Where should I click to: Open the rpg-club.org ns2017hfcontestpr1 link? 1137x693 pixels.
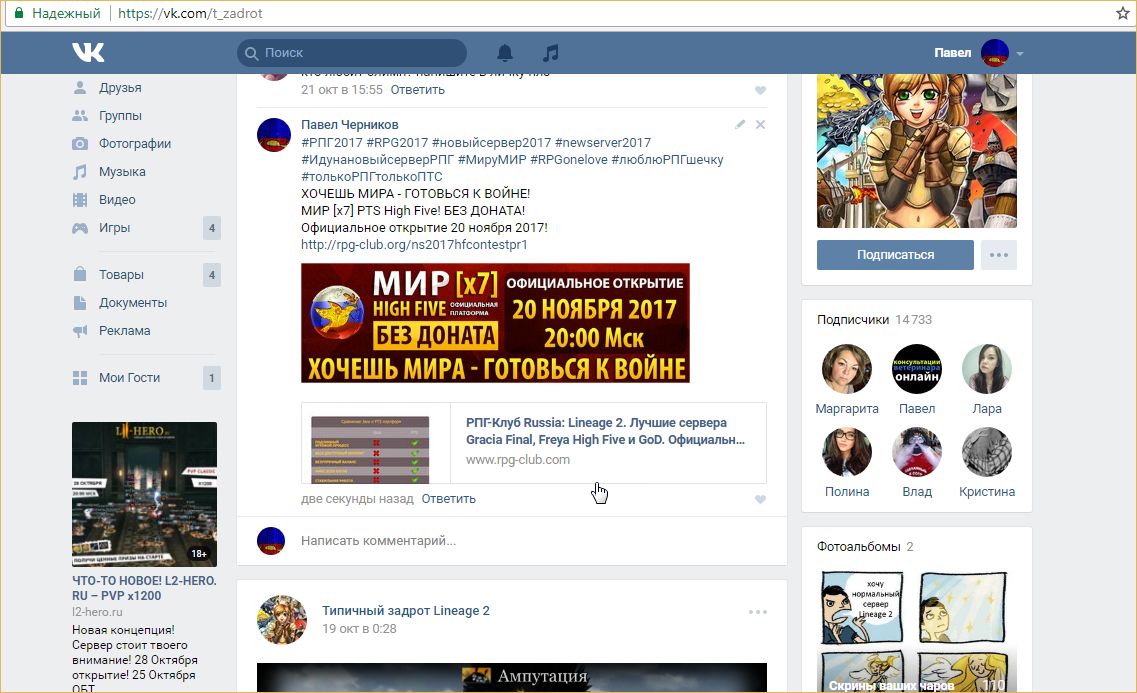coord(414,245)
